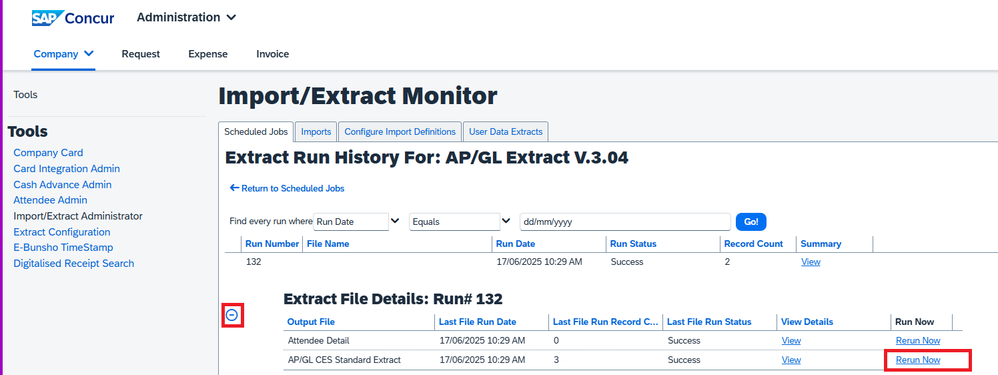This screenshot has height=375, width=998.
Task: Open the Expense menu
Action: [207, 54]
